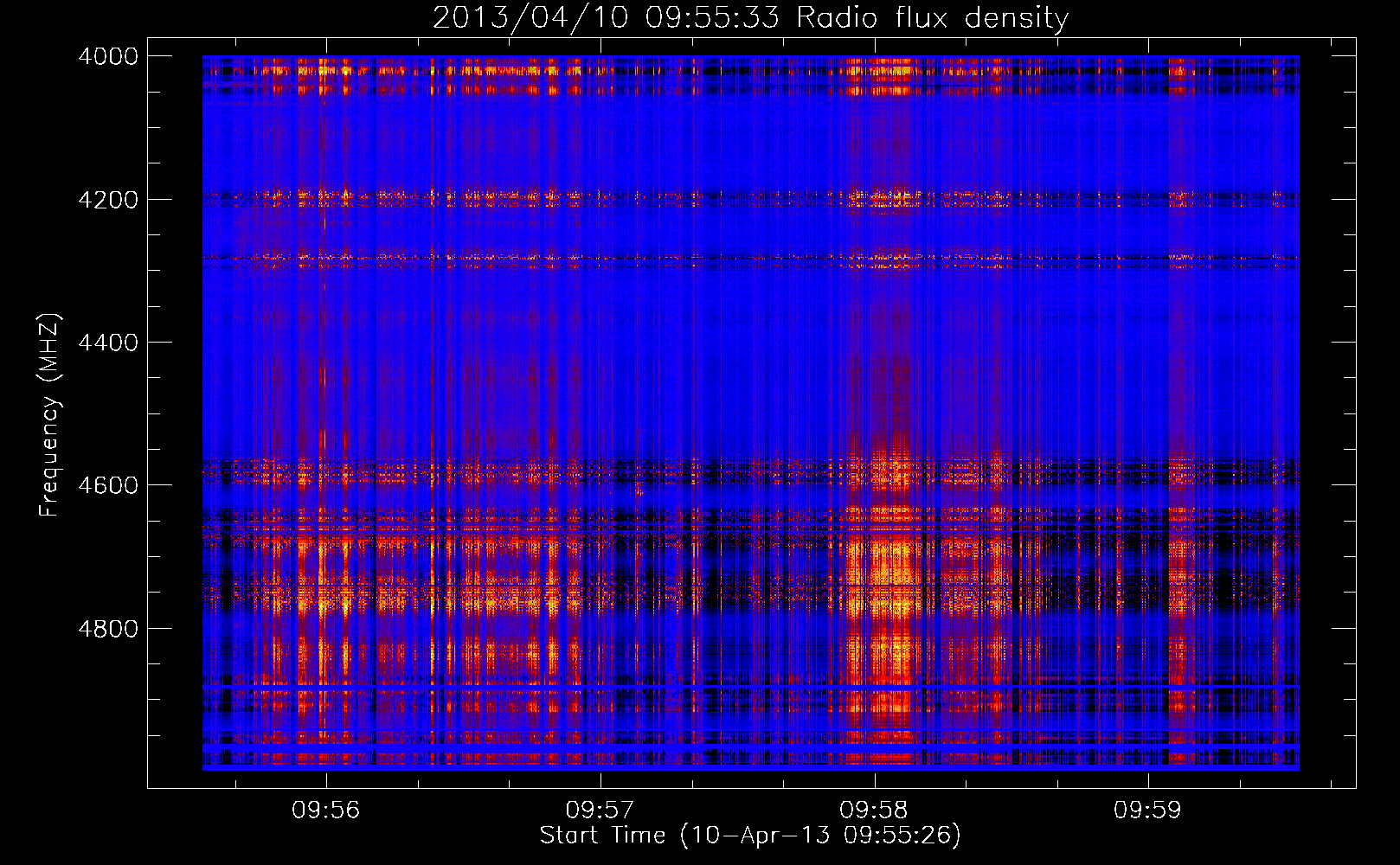This screenshot has width=1400, height=865.
Task: Click the '4400' frequency axis label
Action: click(108, 343)
